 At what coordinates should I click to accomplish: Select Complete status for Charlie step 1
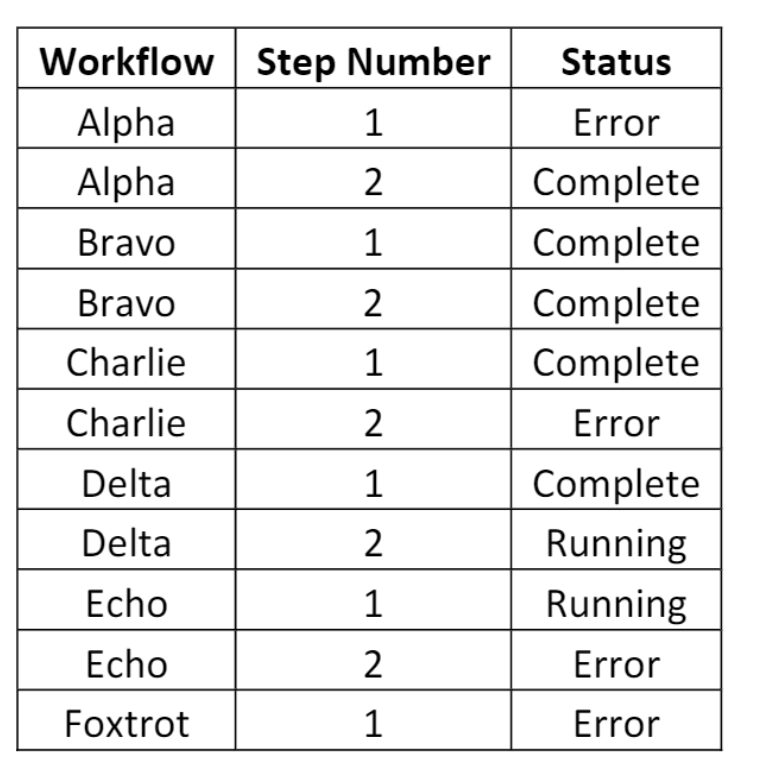616,360
